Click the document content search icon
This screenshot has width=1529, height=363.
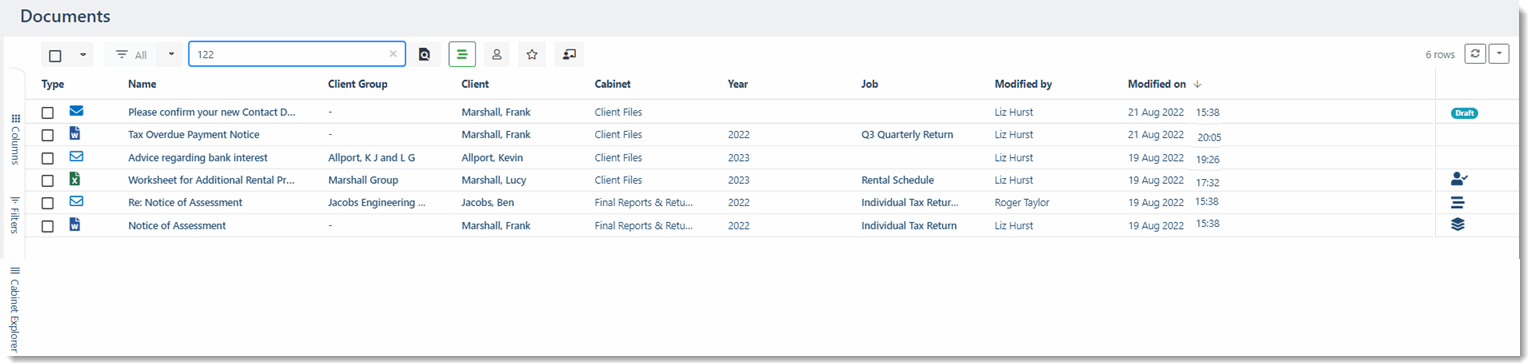pos(424,55)
